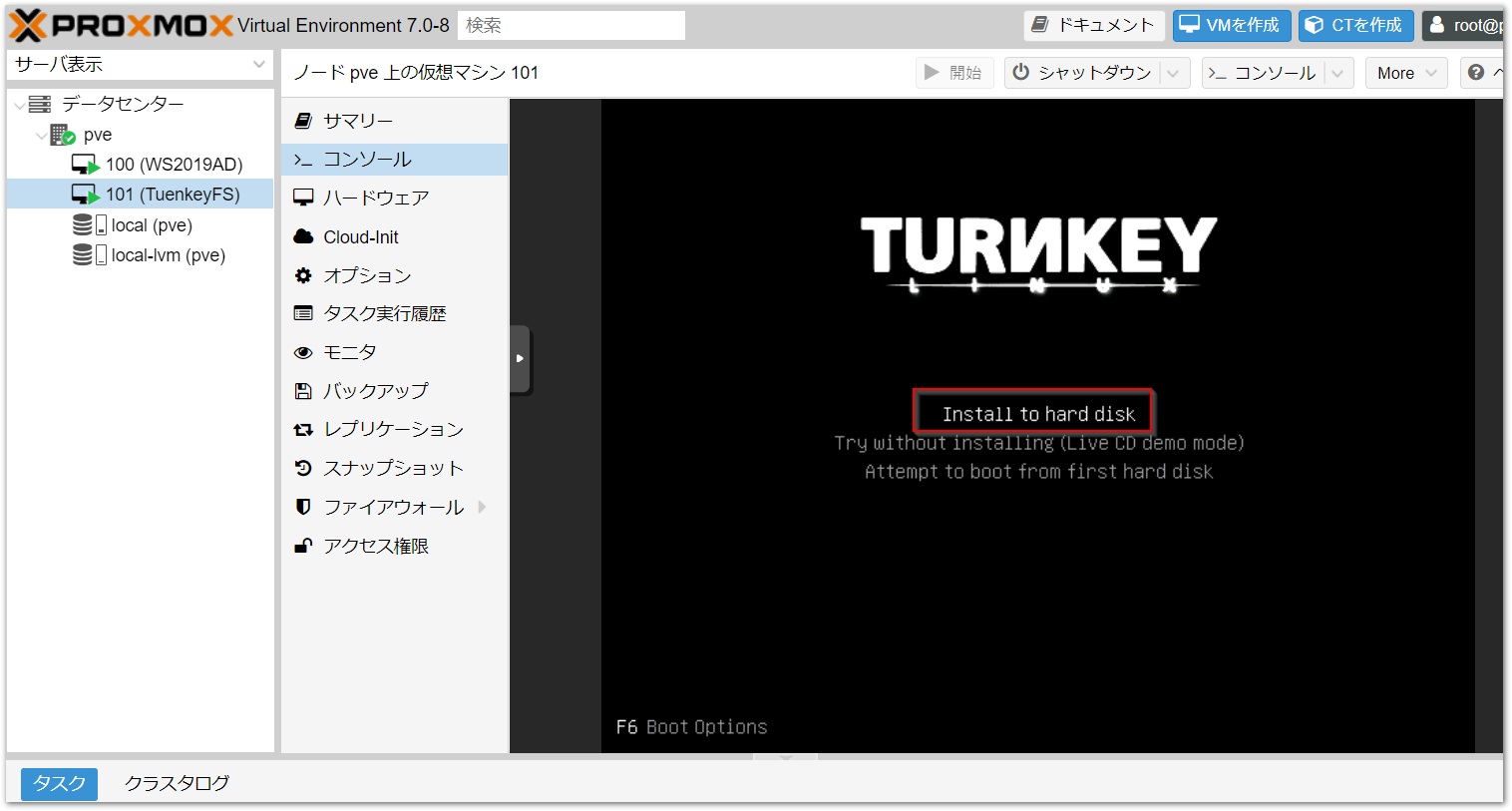Image resolution: width=1512 pixels, height=811 pixels.
Task: Open the タスク実行履歴 tab
Action: point(395,313)
